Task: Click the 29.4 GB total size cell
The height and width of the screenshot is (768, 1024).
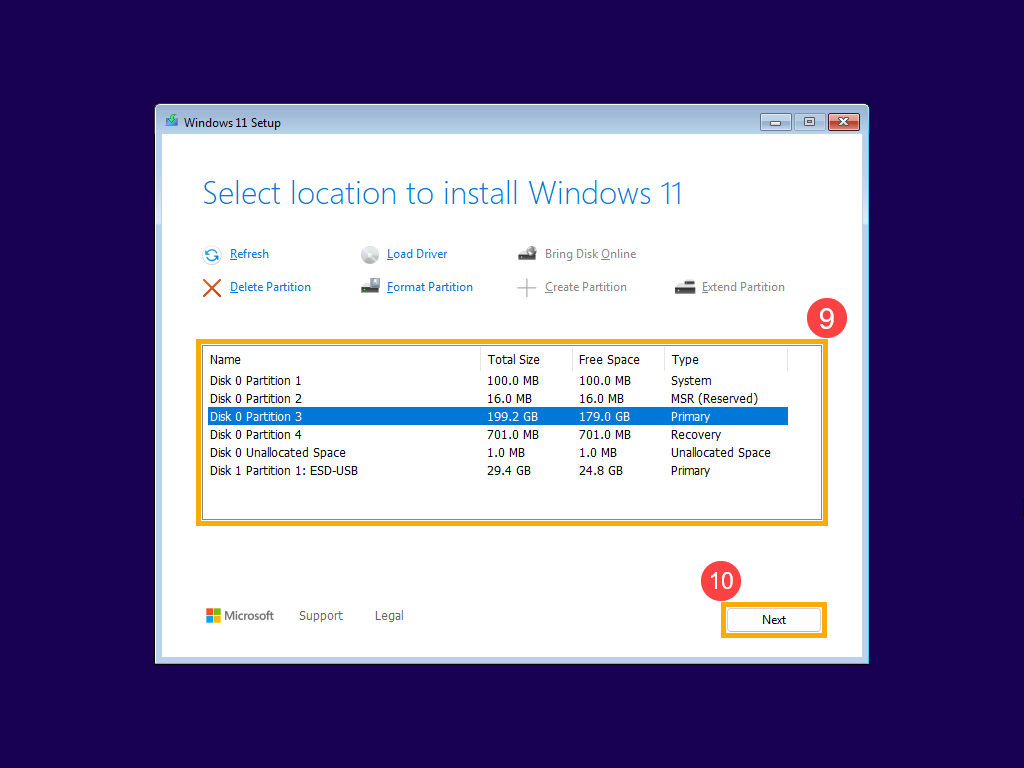Action: point(509,471)
